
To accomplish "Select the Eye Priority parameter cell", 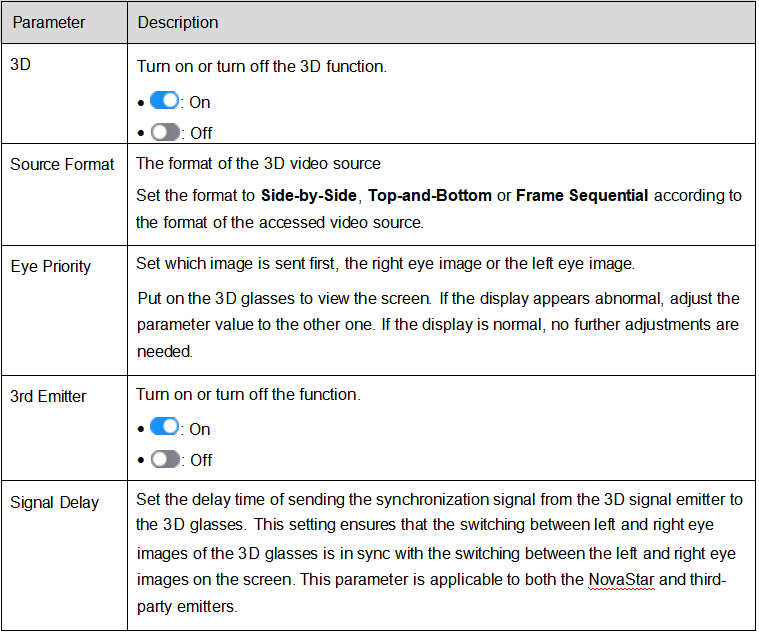I will point(64,310).
